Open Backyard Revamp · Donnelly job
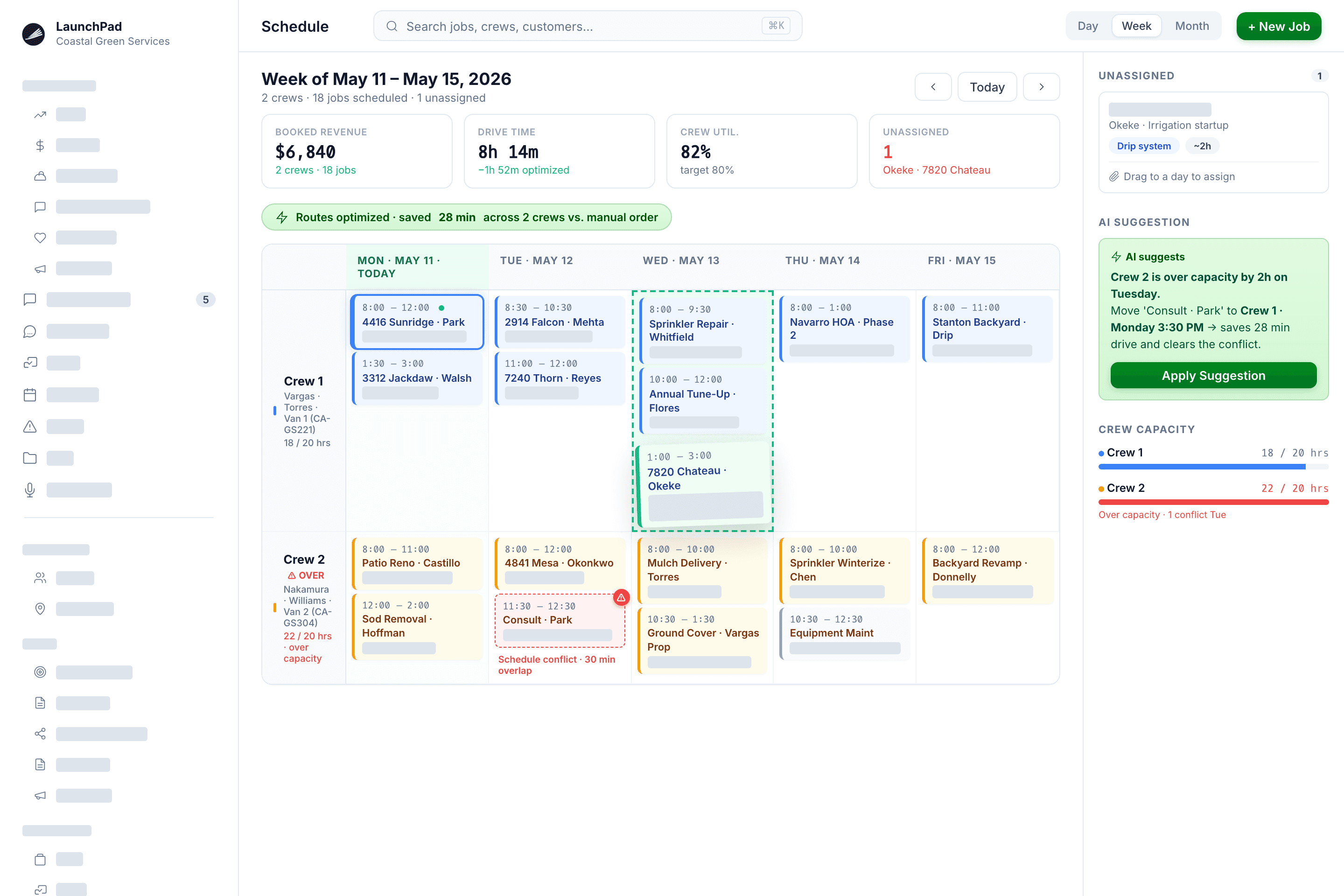The width and height of the screenshot is (1344, 896). pos(987,571)
